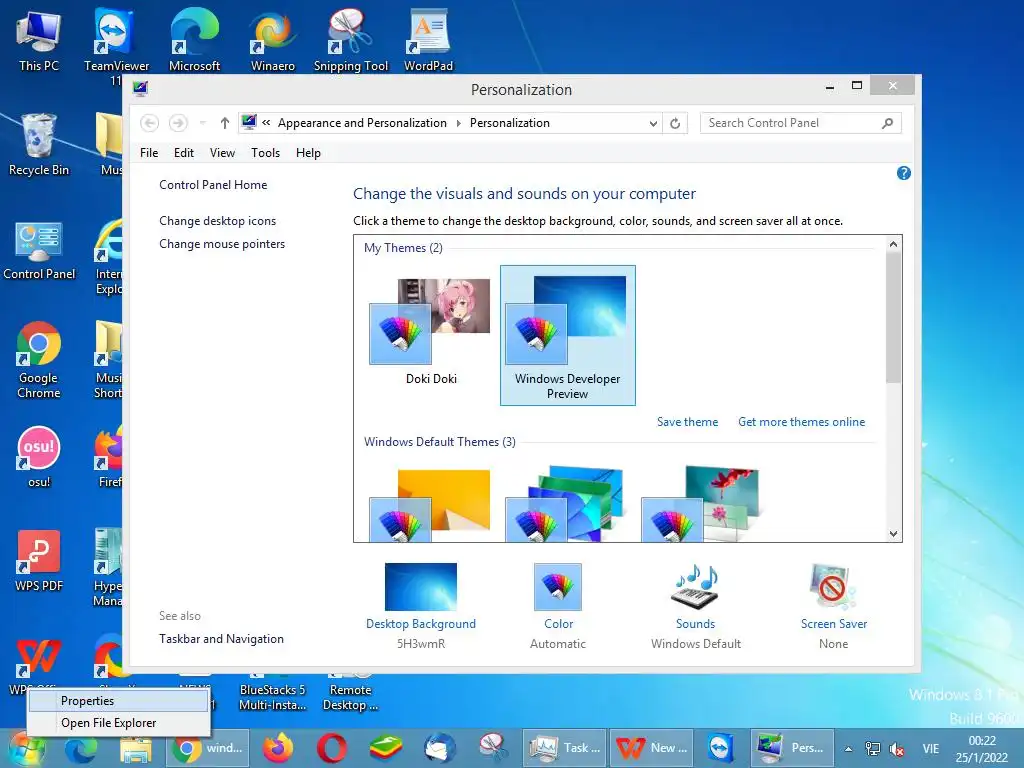The height and width of the screenshot is (768, 1024).
Task: Choose Properties in context menu
Action: [x=118, y=701]
